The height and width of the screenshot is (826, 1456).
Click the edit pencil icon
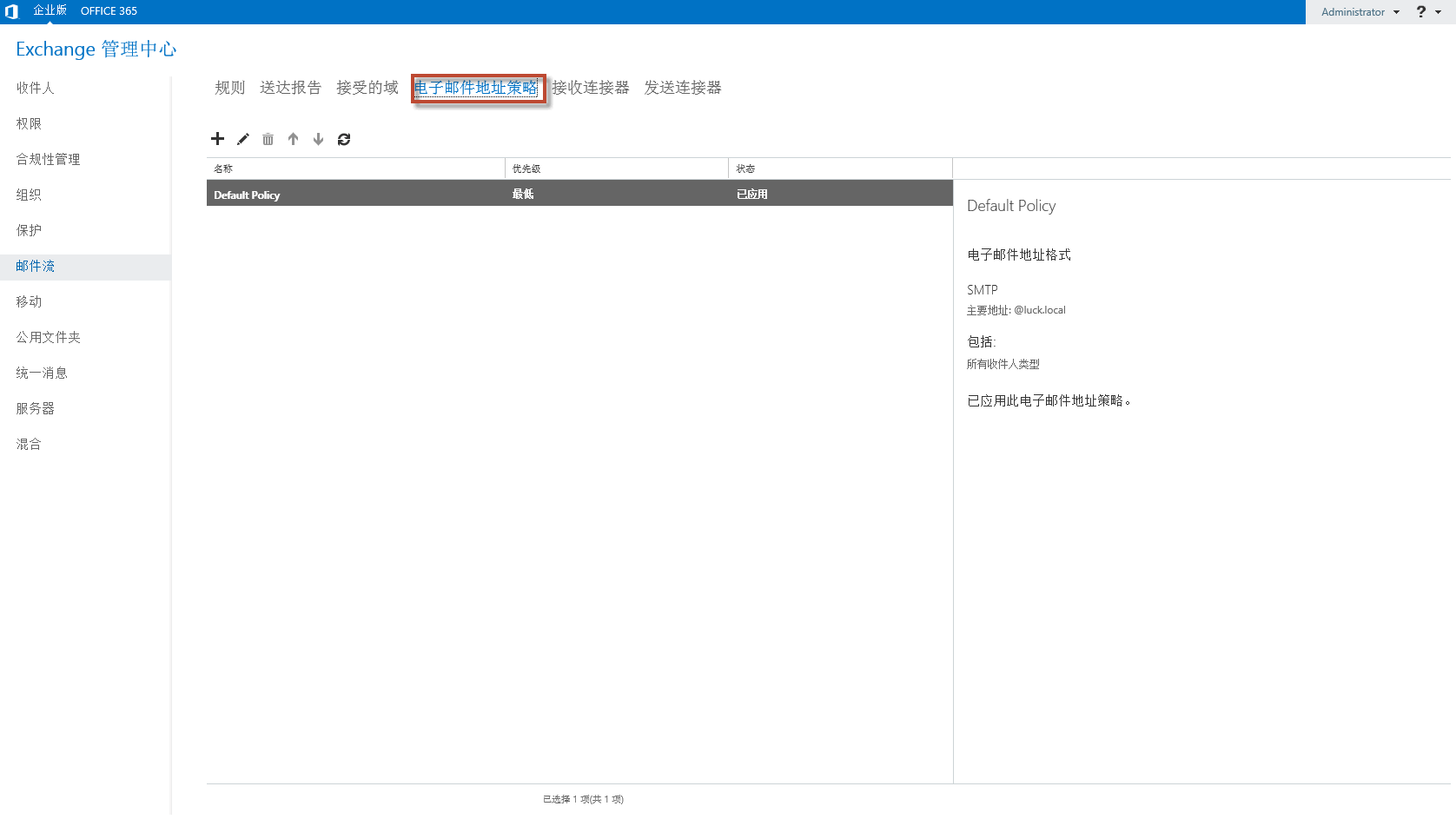(x=243, y=139)
